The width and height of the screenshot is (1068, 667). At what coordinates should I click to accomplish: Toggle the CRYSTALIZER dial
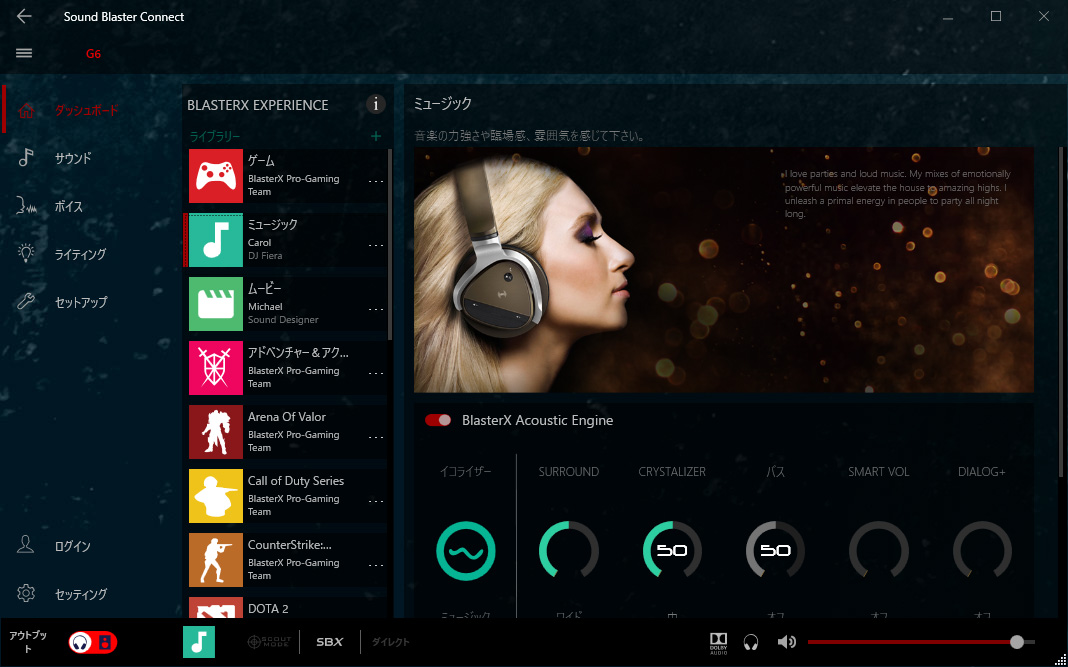click(672, 550)
